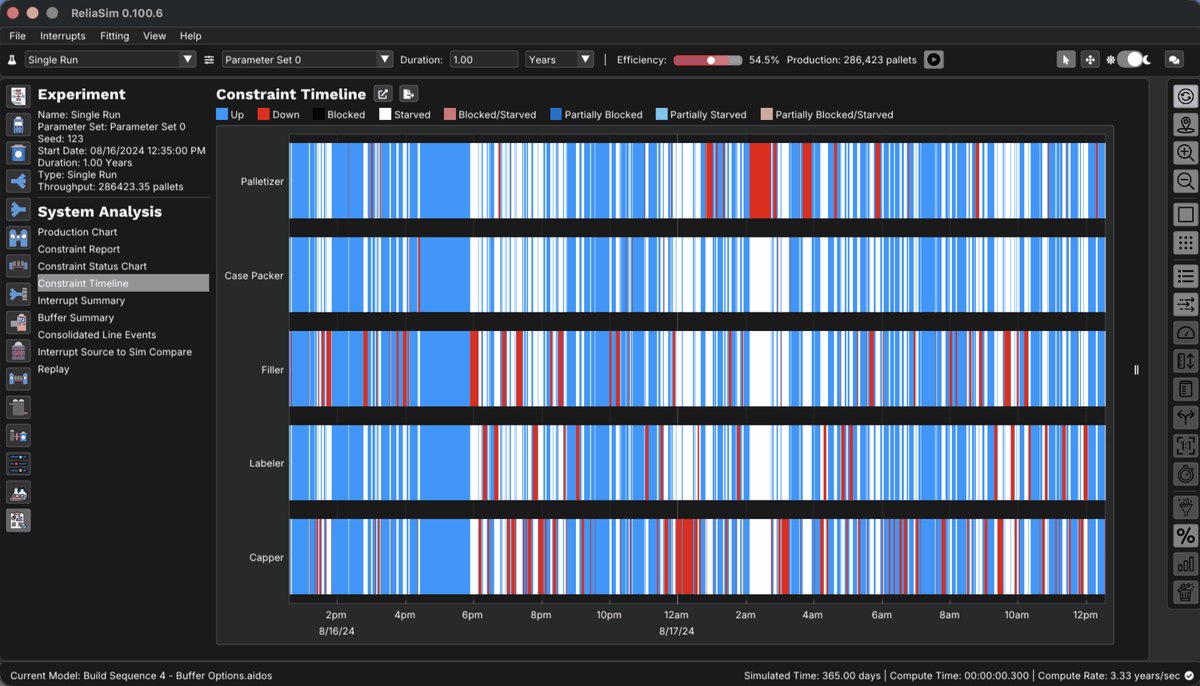The image size is (1200, 686).
Task: Open the Single Run experiment dropdown
Action: [x=110, y=60]
